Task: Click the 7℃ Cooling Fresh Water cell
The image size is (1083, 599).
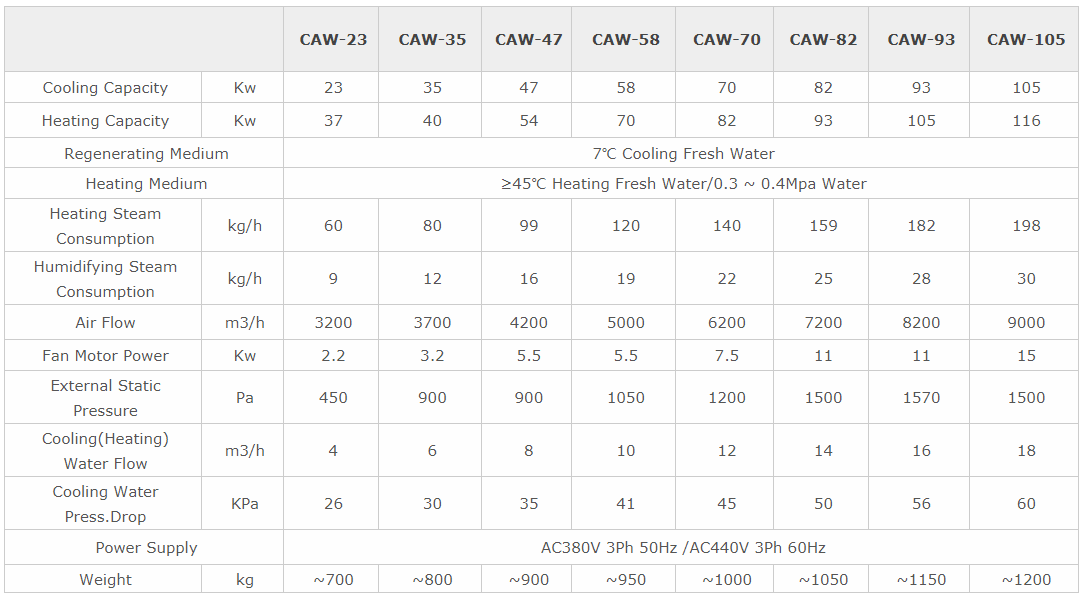Action: tap(683, 153)
